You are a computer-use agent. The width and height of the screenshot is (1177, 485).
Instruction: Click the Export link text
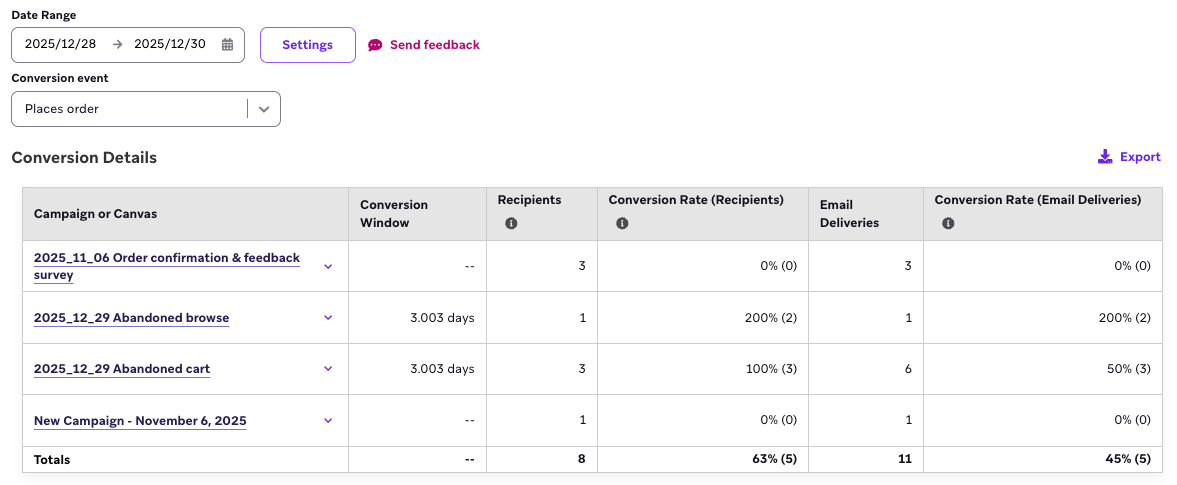[1140, 157]
